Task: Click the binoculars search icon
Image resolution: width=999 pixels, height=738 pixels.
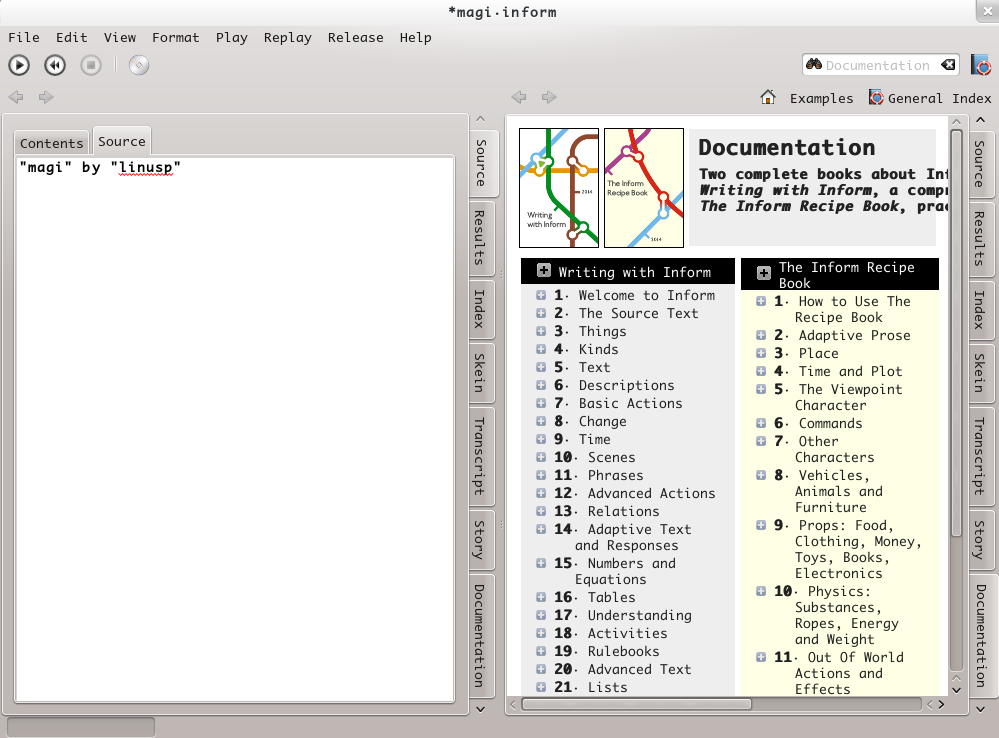Action: [x=814, y=64]
